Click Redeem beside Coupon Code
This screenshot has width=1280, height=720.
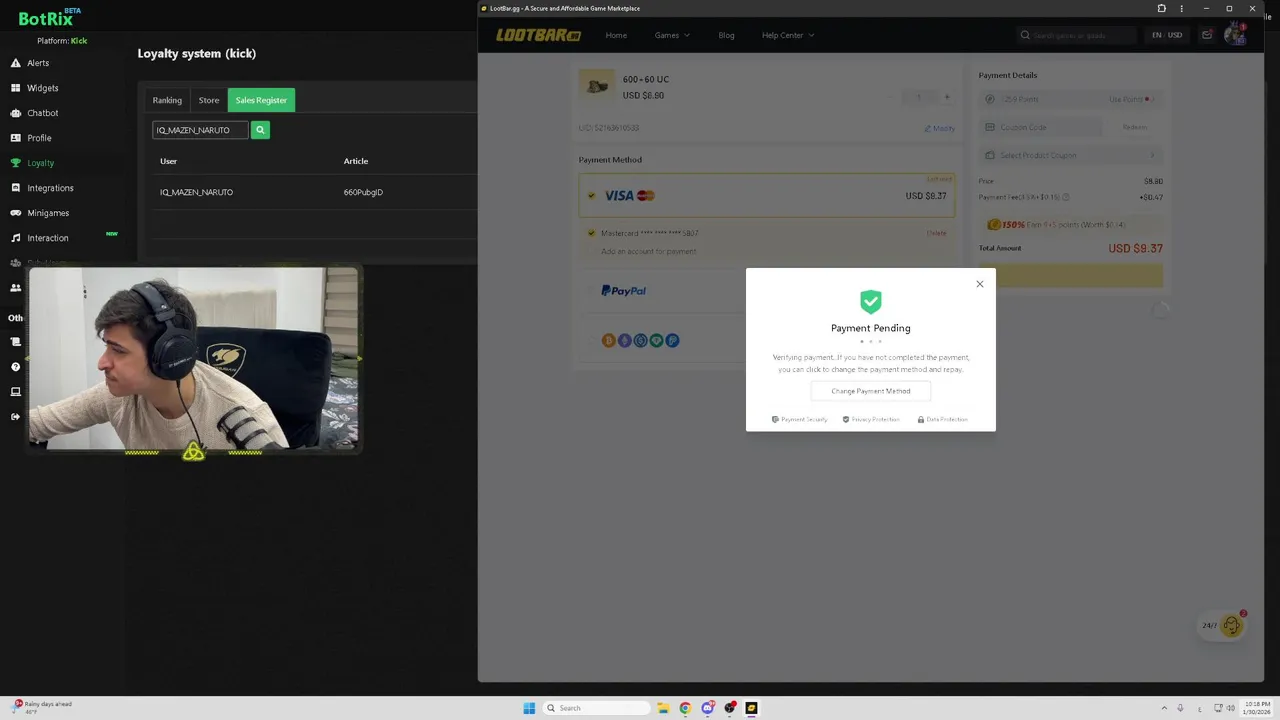click(x=1134, y=127)
